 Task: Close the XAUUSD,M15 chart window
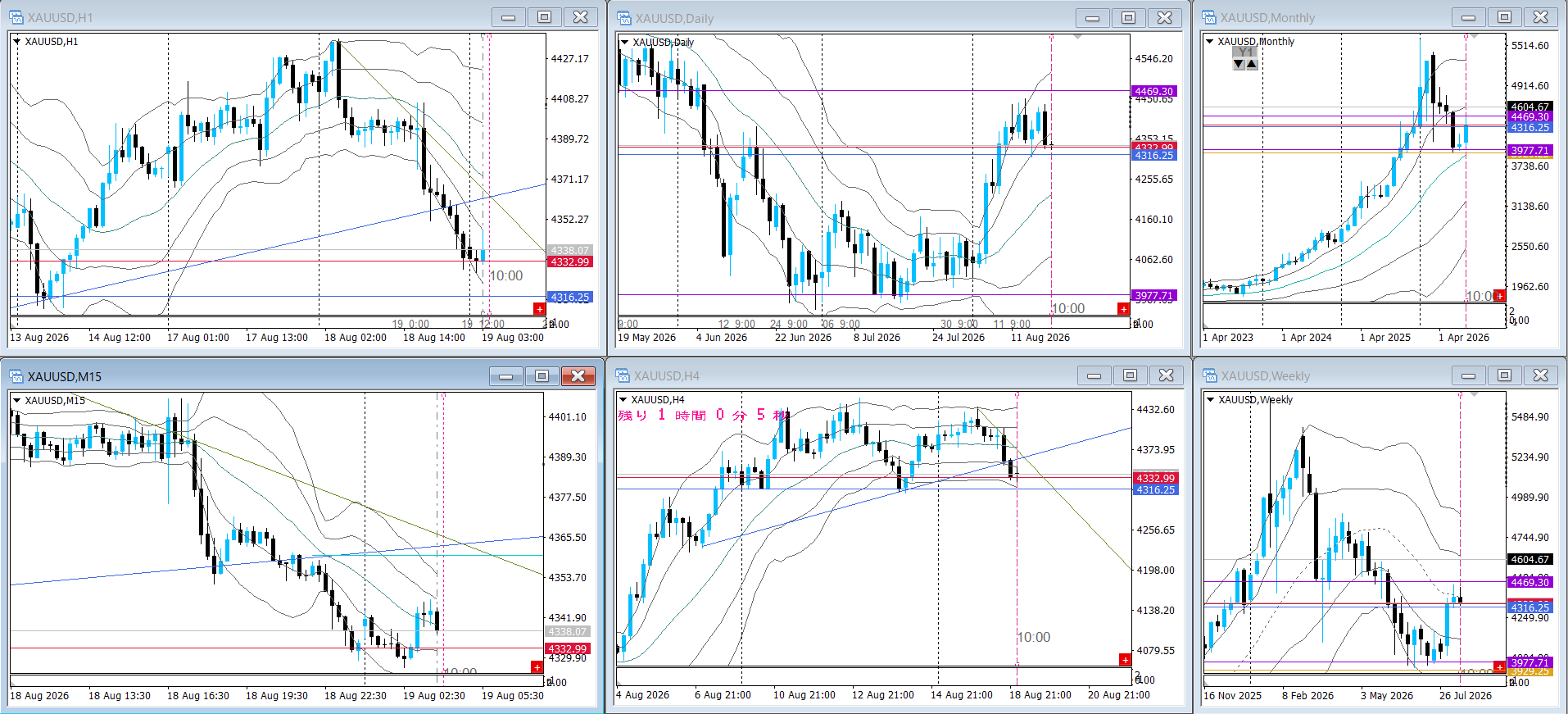[x=578, y=376]
